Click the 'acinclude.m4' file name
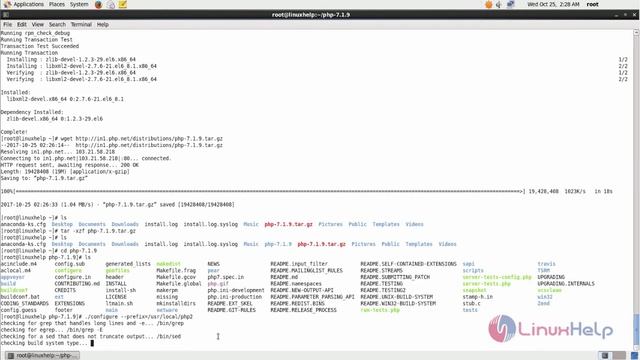 [18, 264]
